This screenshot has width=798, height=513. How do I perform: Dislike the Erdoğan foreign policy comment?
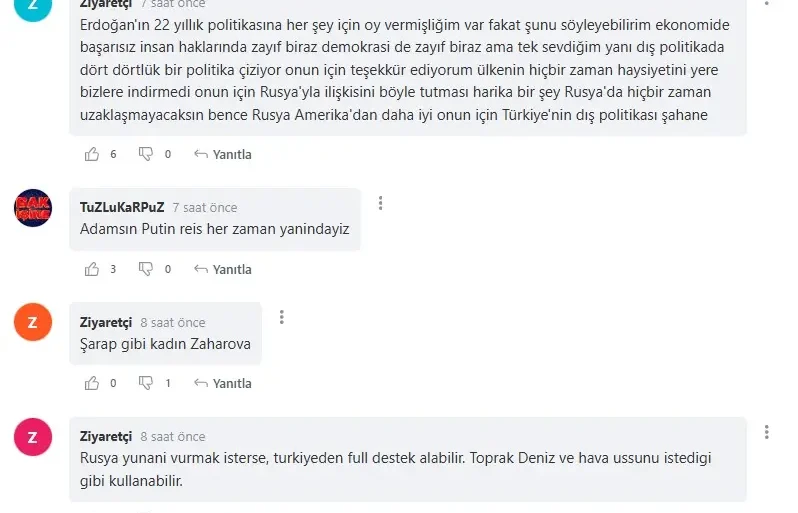point(146,154)
